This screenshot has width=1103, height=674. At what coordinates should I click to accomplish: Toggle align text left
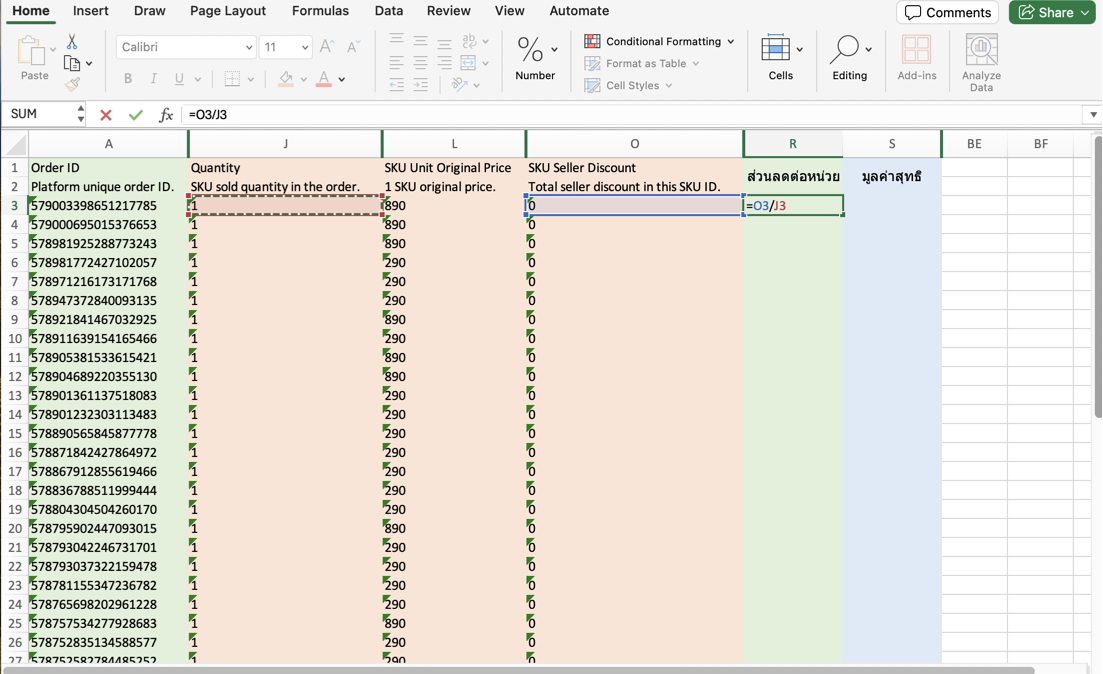point(397,63)
